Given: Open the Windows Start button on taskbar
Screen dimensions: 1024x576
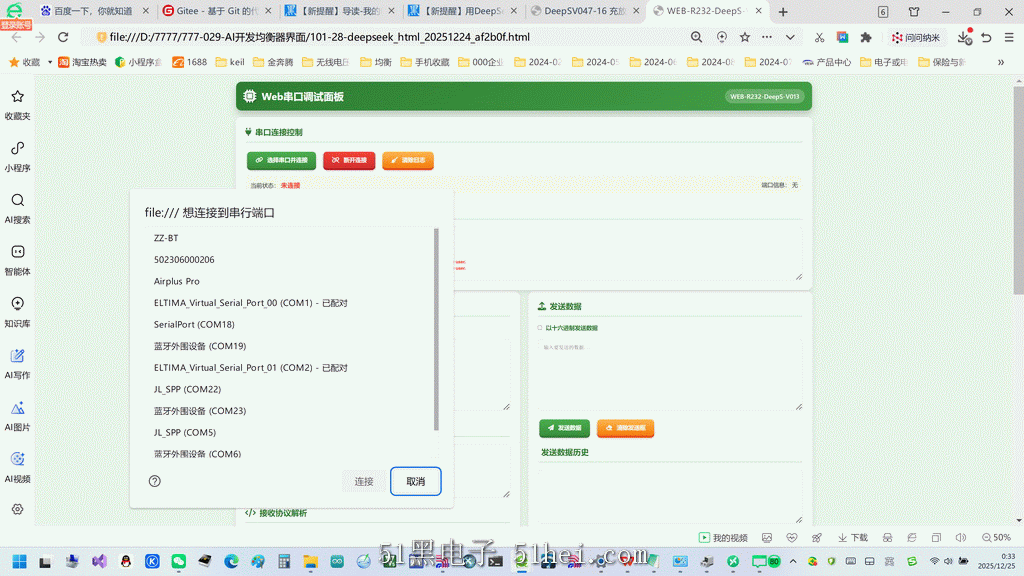Looking at the screenshot, I should (20, 561).
